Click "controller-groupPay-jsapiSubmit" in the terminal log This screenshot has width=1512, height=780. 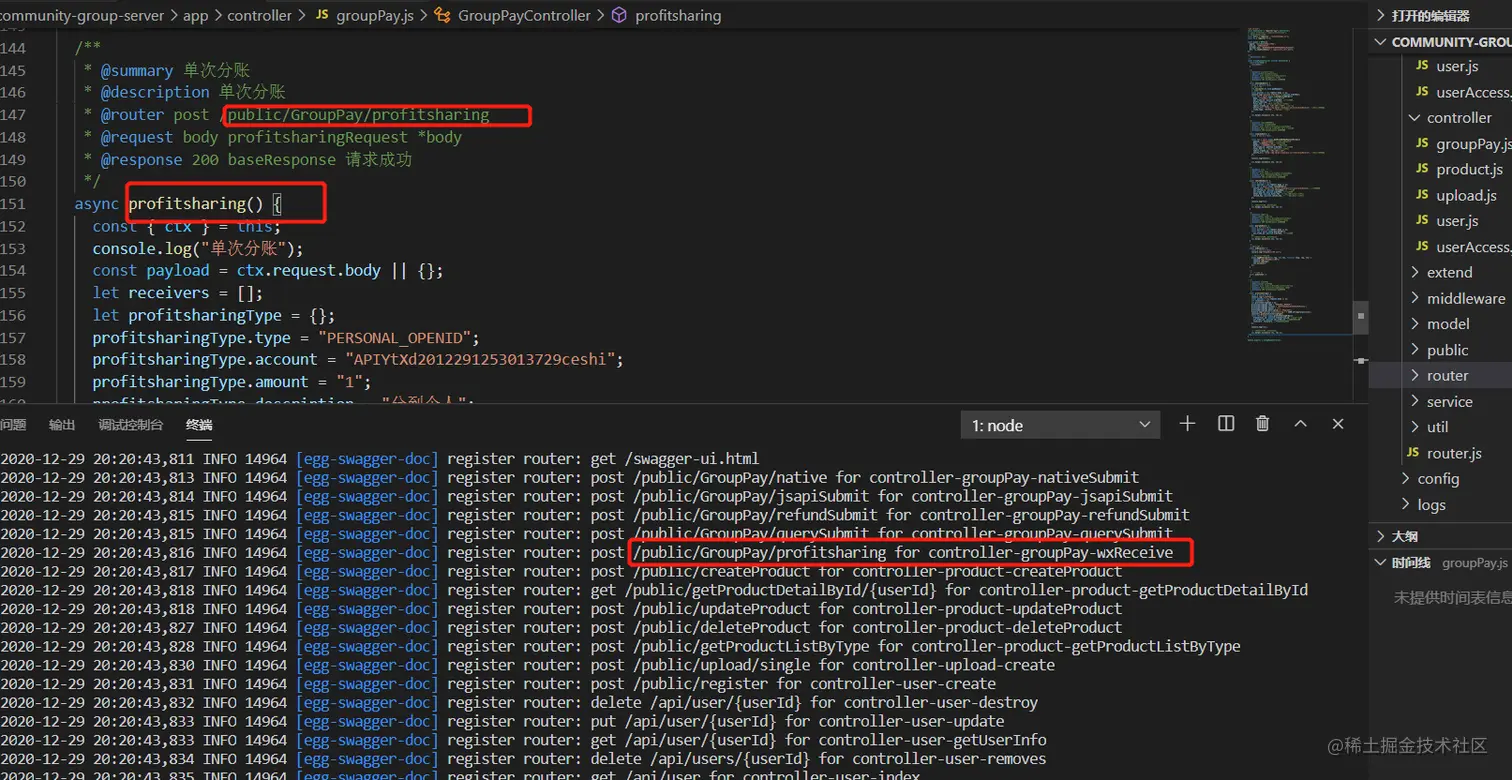pos(1042,497)
